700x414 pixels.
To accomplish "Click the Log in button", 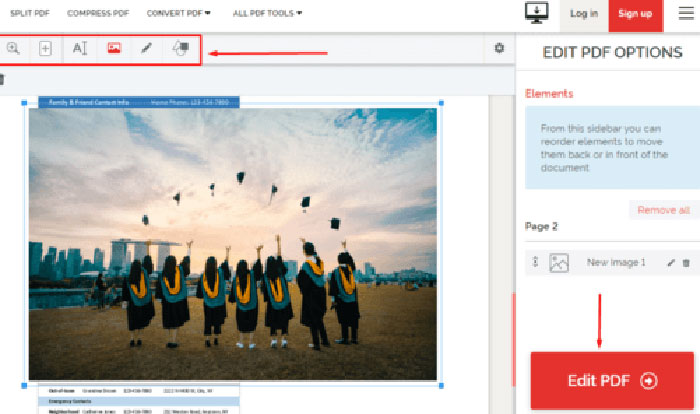I will pos(584,14).
